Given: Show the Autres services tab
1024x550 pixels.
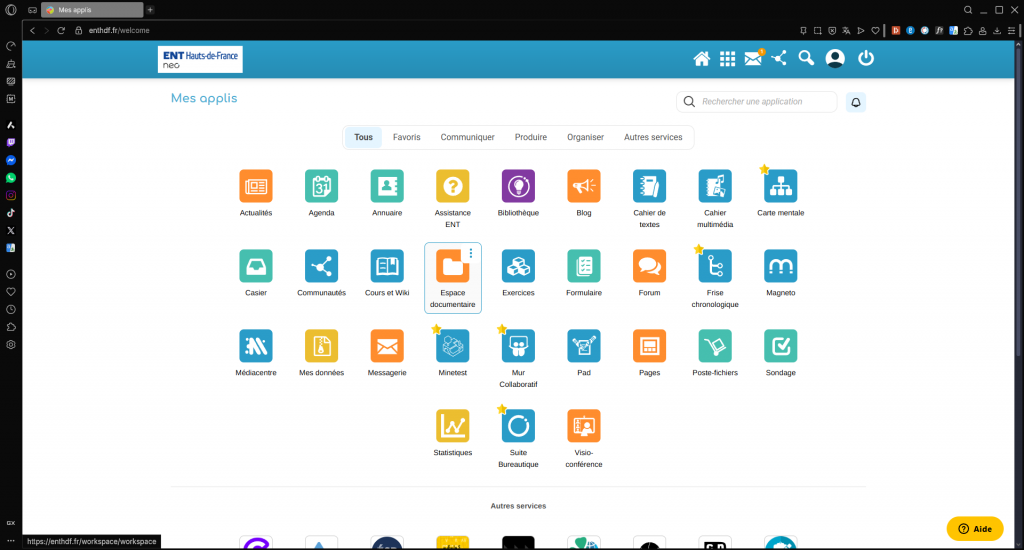Looking at the screenshot, I should pyautogui.click(x=652, y=137).
